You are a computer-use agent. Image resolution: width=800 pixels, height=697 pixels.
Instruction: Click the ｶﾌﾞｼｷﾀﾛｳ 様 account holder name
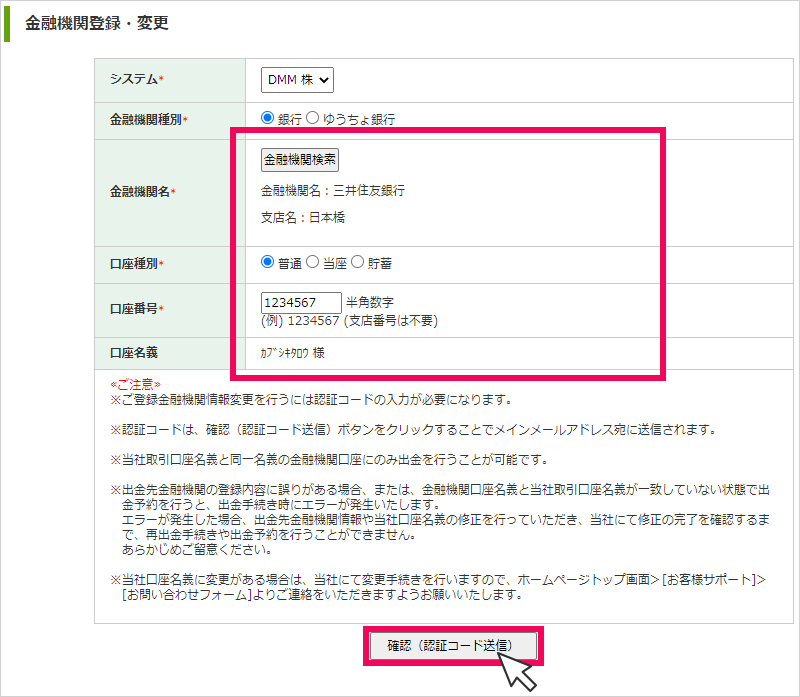point(292,353)
